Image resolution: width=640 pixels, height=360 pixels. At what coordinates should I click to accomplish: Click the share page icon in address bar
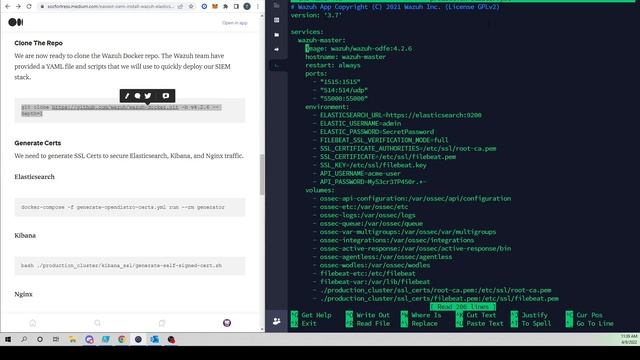[x=180, y=7]
